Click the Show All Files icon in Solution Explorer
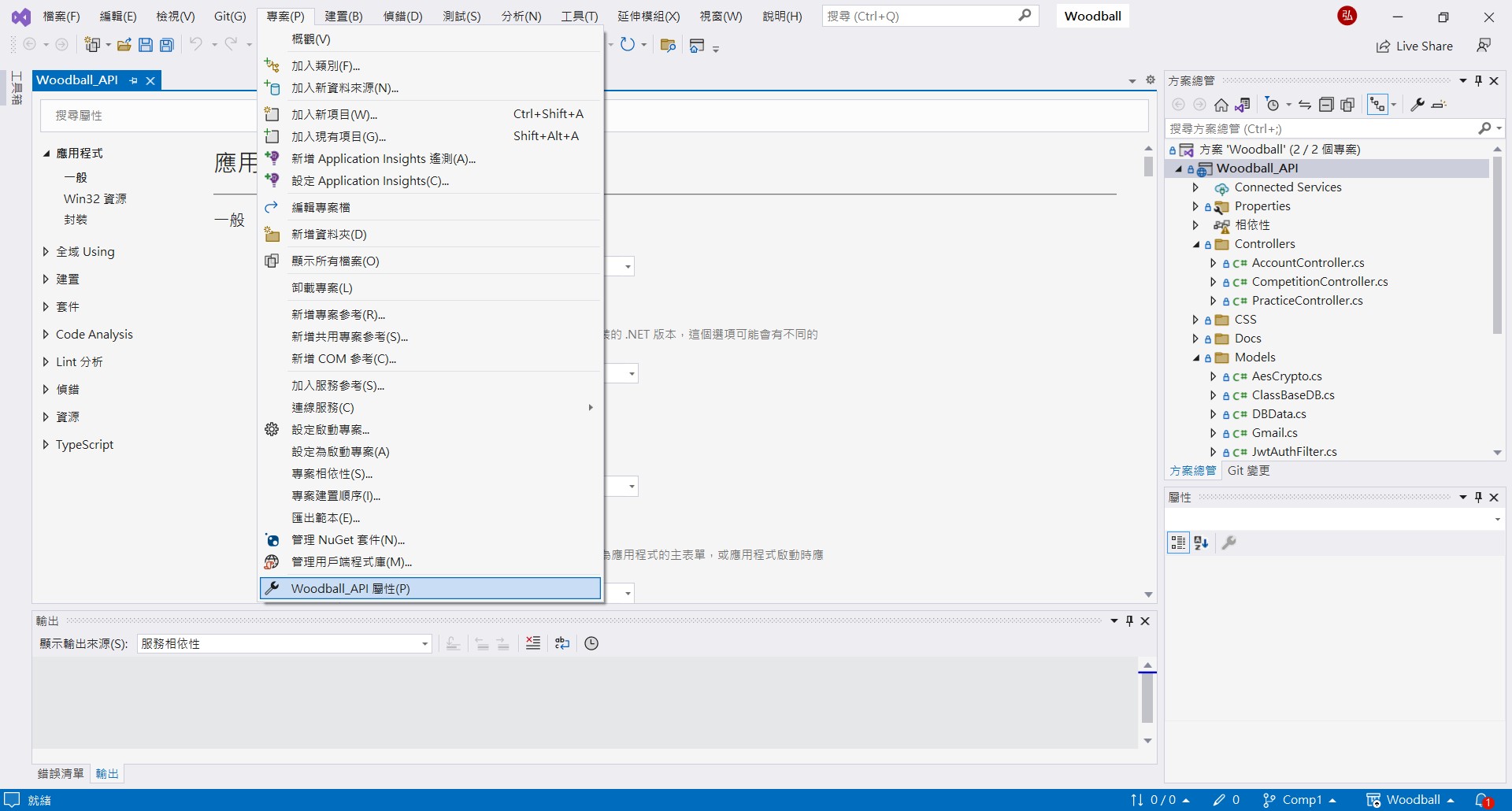Image resolution: width=1512 pixels, height=811 pixels. pyautogui.click(x=1348, y=105)
